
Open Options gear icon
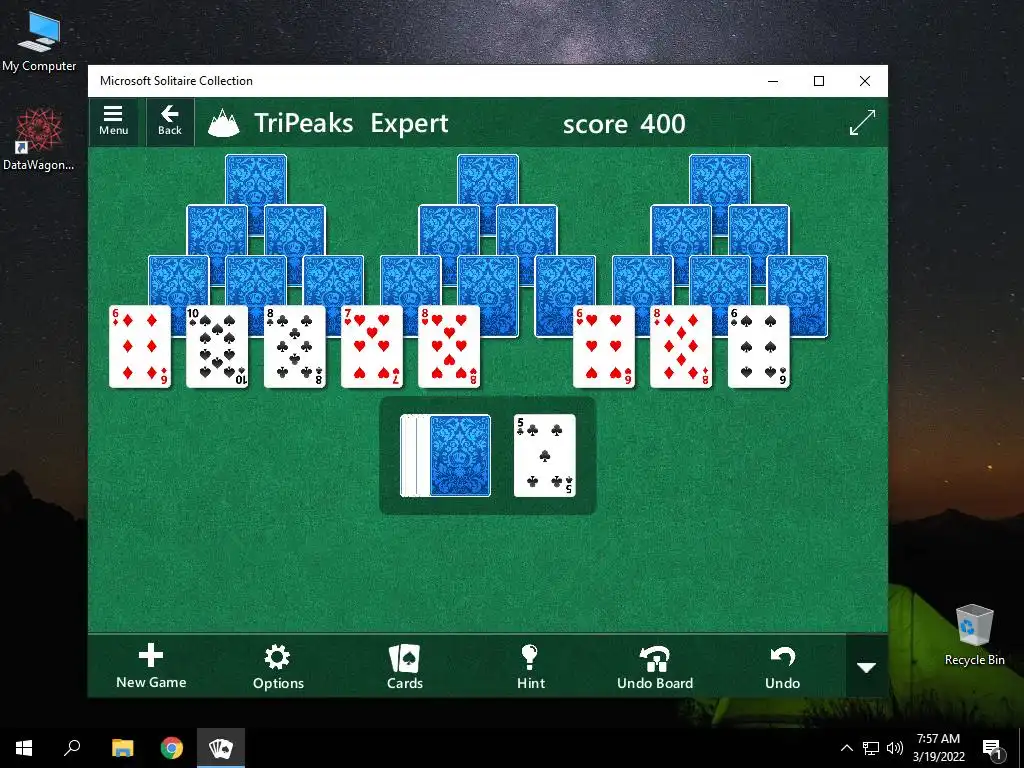pos(278,667)
